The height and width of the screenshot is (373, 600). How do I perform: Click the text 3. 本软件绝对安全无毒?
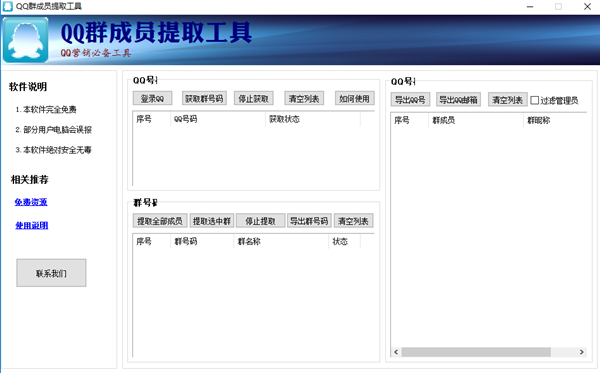[x=54, y=150]
